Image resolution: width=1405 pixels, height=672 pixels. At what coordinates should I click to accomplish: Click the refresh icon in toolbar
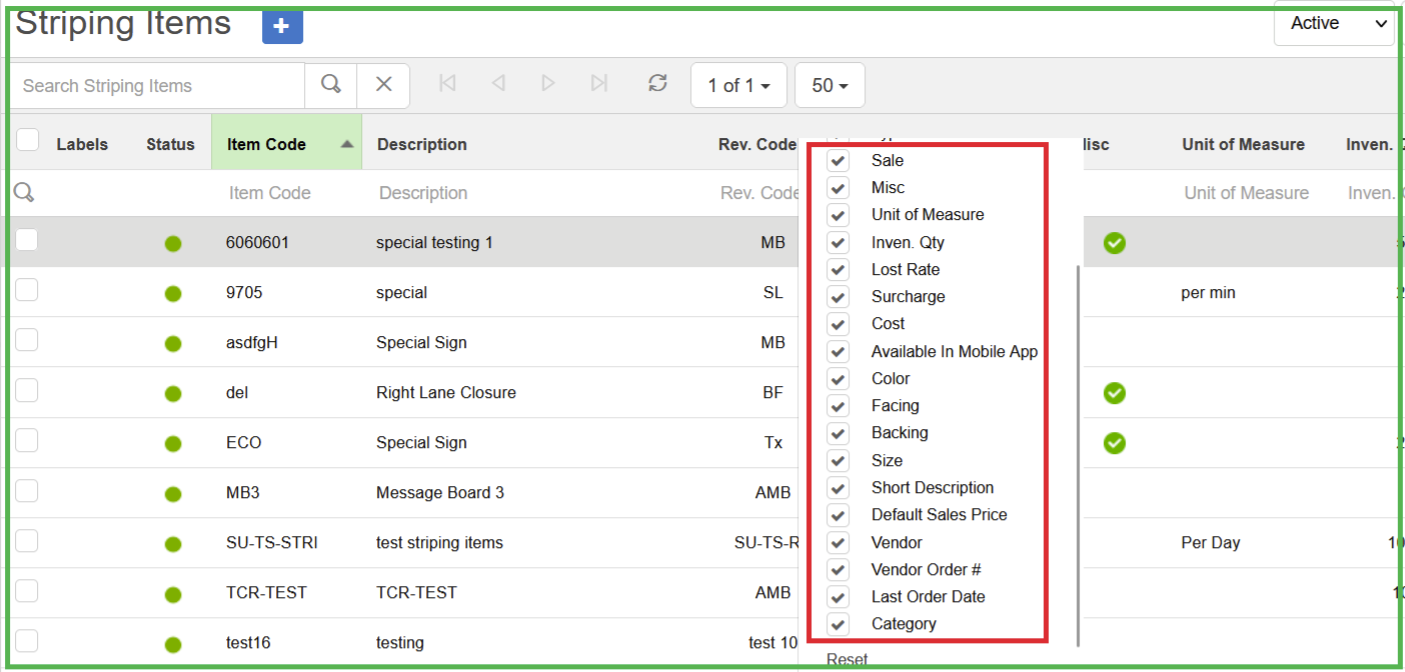657,84
